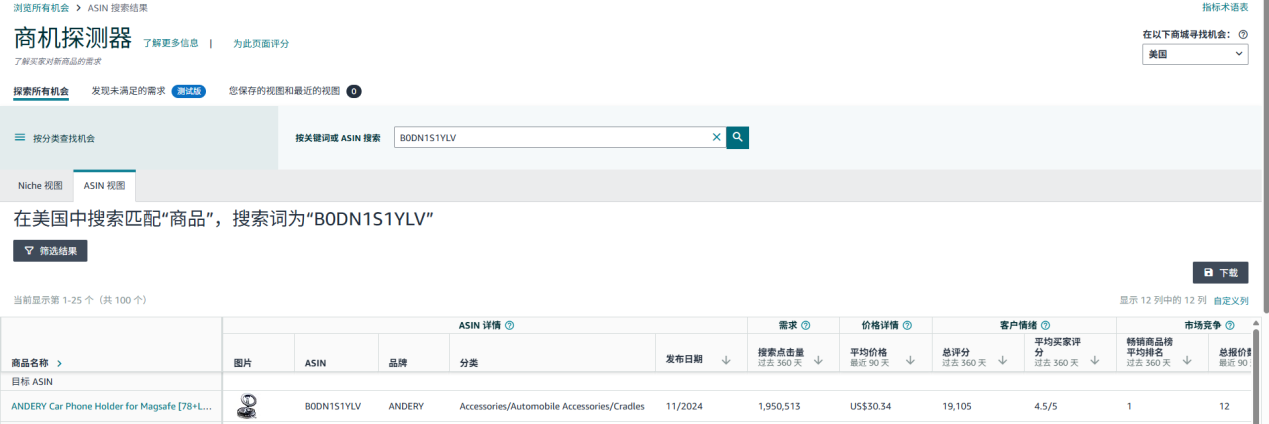The width and height of the screenshot is (1269, 424).
Task: Open 您保存的视图和最近的视图 tab
Action: (284, 91)
